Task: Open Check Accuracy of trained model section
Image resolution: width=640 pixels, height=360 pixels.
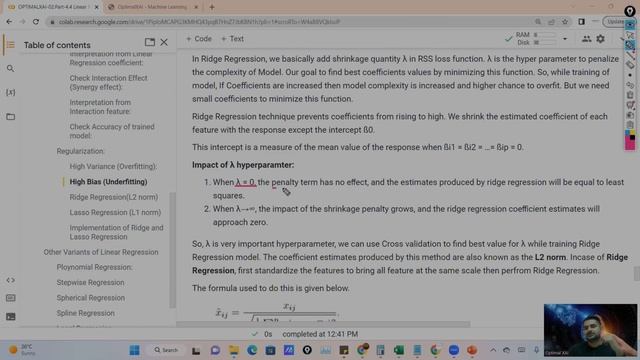Action: pos(112,131)
